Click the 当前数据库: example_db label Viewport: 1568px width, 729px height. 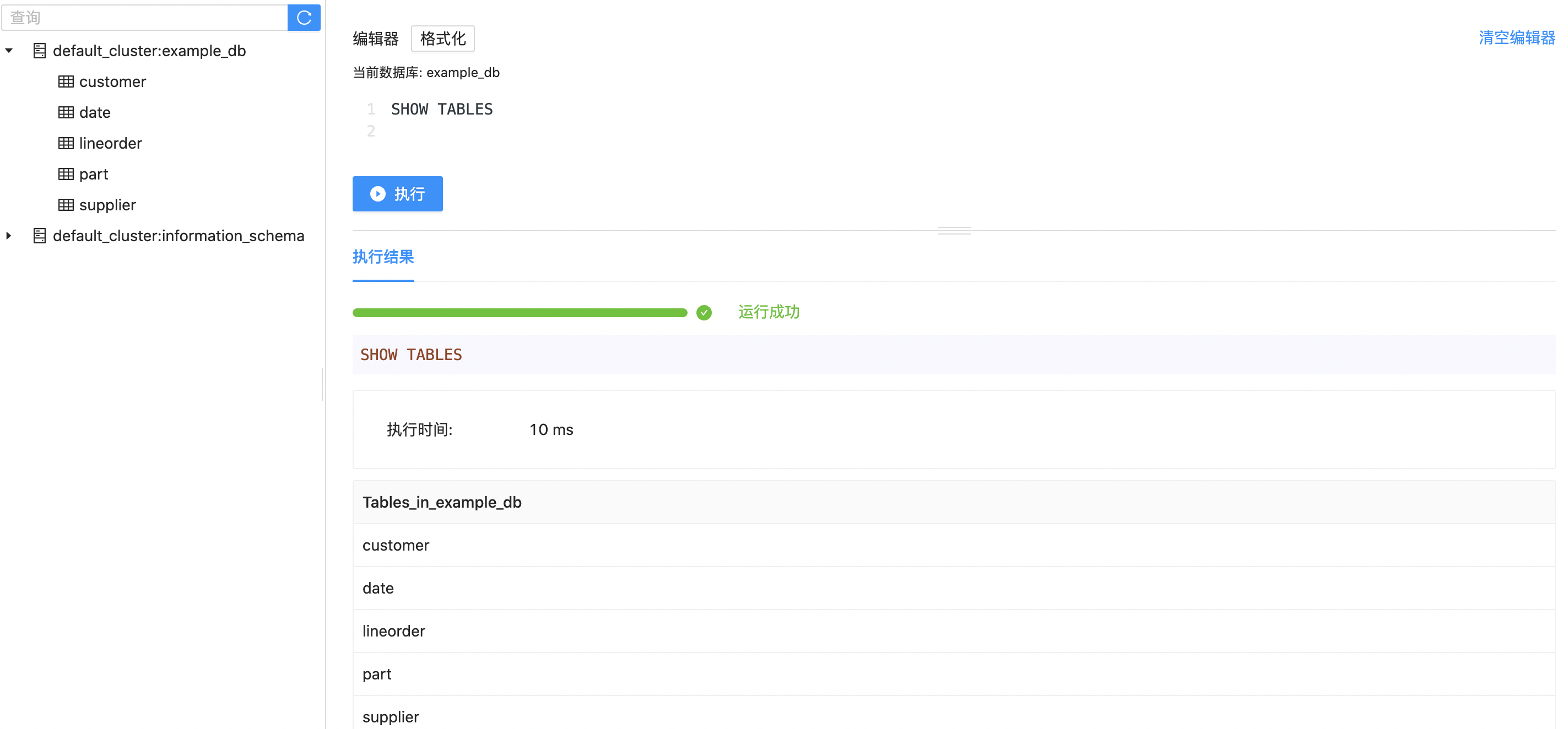[x=426, y=73]
